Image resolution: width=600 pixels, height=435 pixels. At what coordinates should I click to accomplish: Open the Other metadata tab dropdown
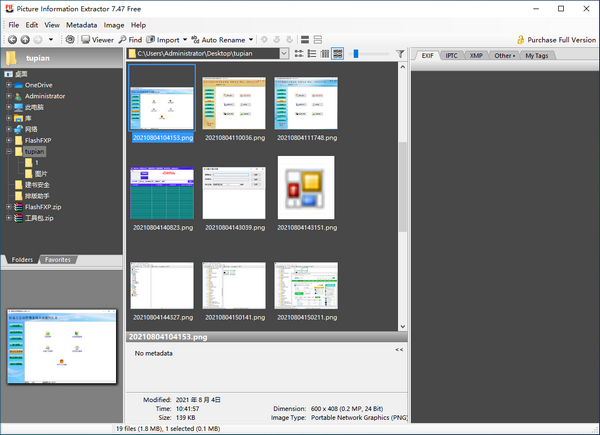pos(505,55)
